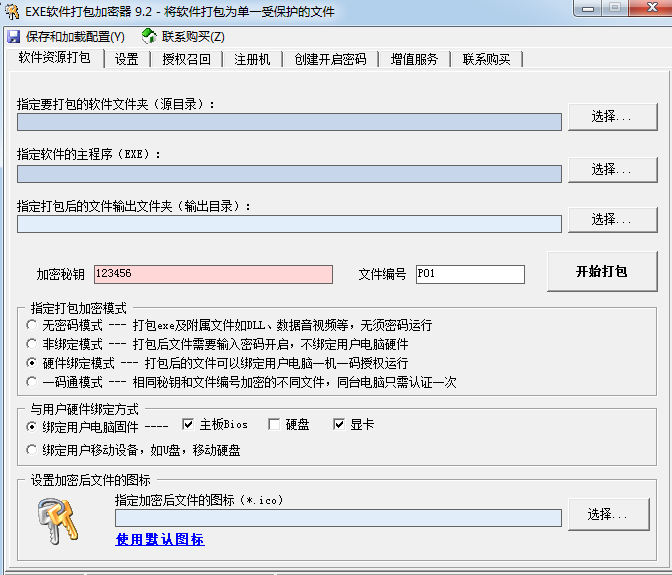
Task: Switch to 设置 tab
Action: coord(127,59)
